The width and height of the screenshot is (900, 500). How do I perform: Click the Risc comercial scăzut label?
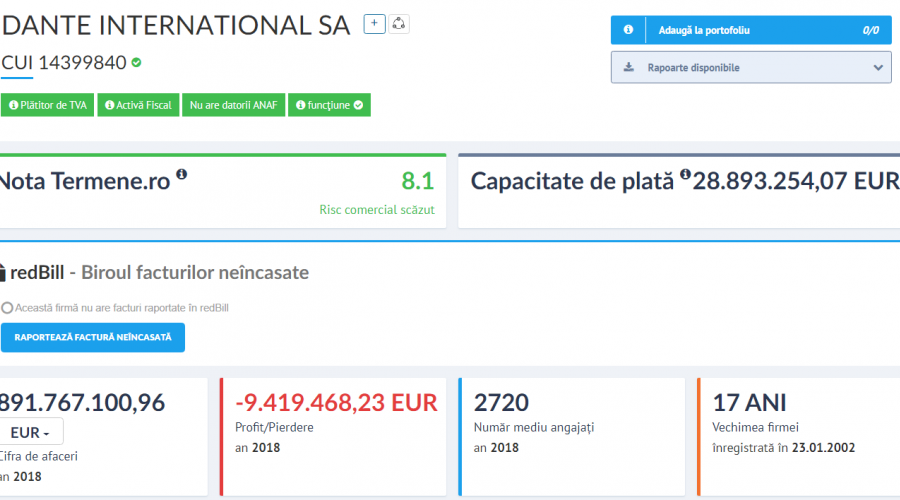pos(377,210)
